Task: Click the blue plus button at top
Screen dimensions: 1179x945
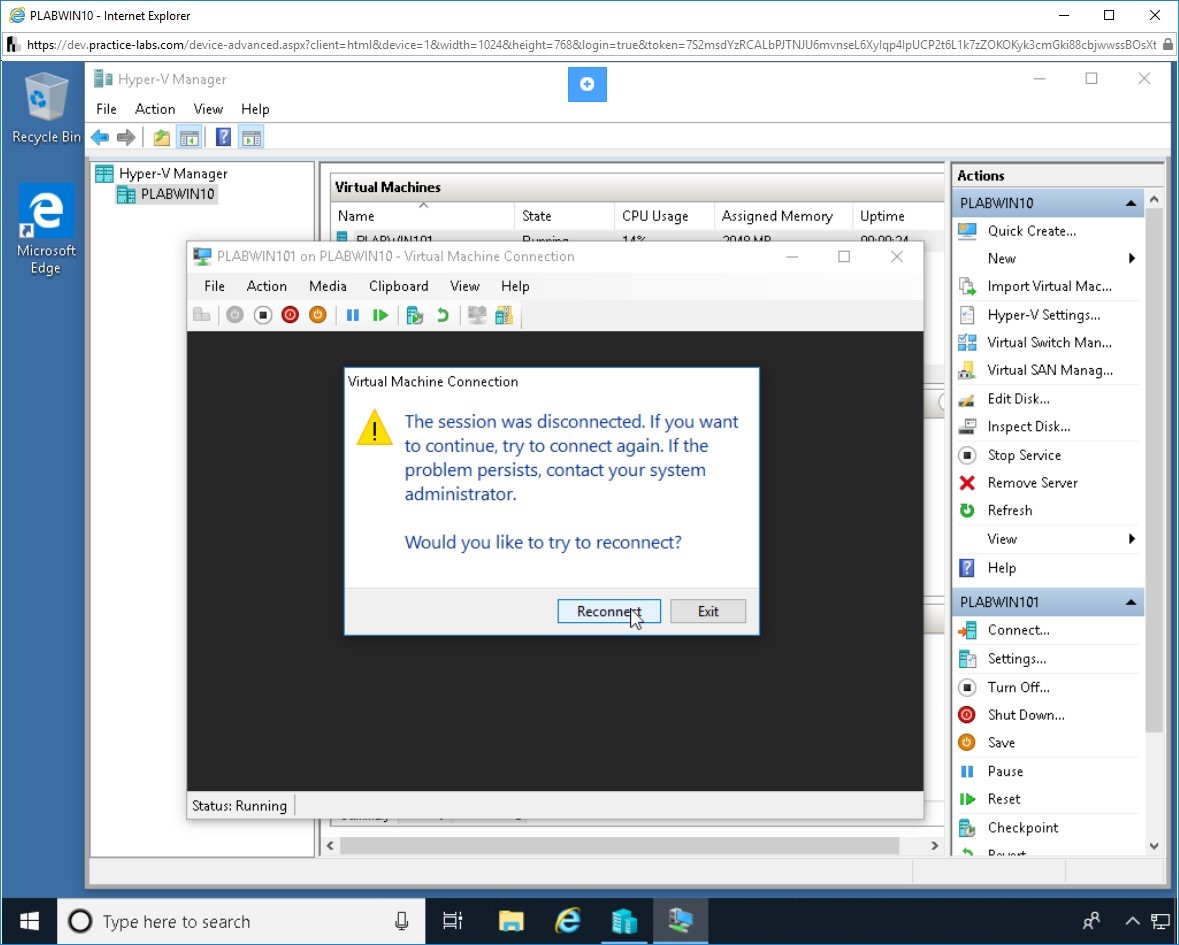Action: [x=587, y=84]
